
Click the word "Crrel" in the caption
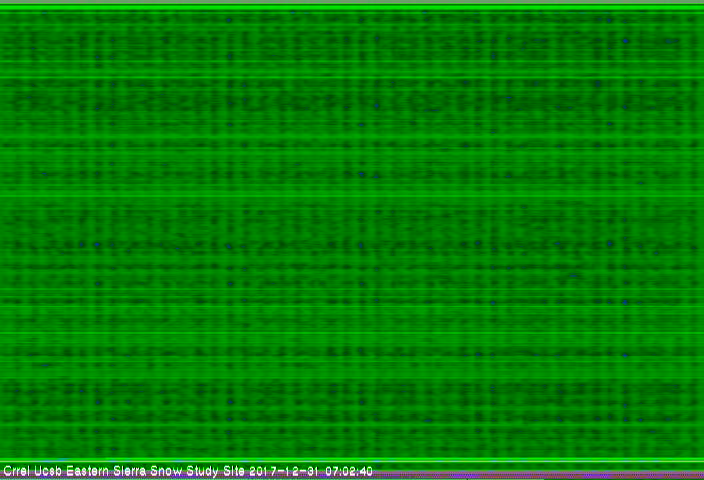15,471
